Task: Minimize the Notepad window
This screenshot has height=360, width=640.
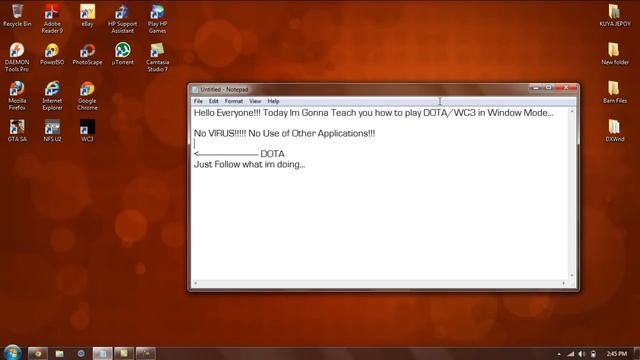Action: coord(536,88)
